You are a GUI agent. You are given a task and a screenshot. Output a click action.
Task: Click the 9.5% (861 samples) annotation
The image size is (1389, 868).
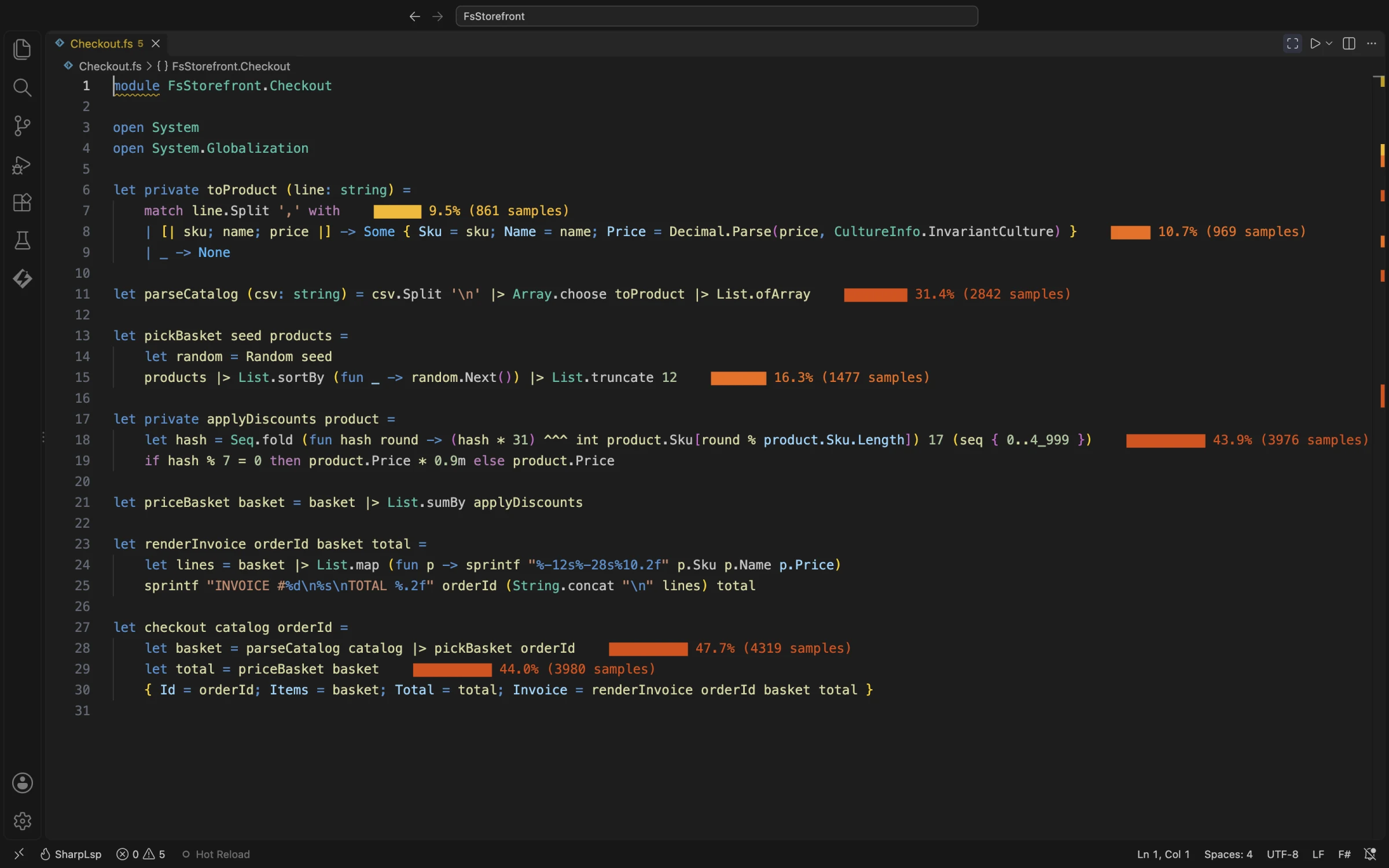pyautogui.click(x=499, y=211)
